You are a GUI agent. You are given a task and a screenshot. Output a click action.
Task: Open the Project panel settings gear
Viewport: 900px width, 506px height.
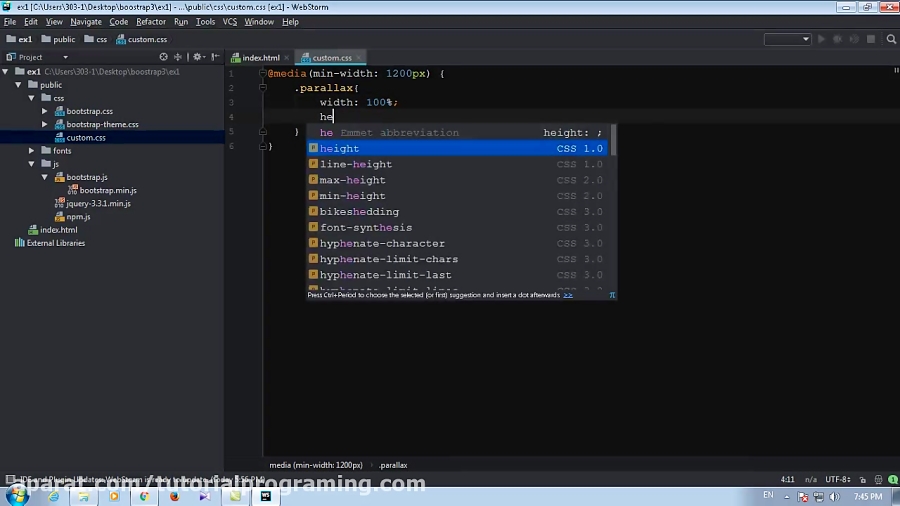coord(198,57)
